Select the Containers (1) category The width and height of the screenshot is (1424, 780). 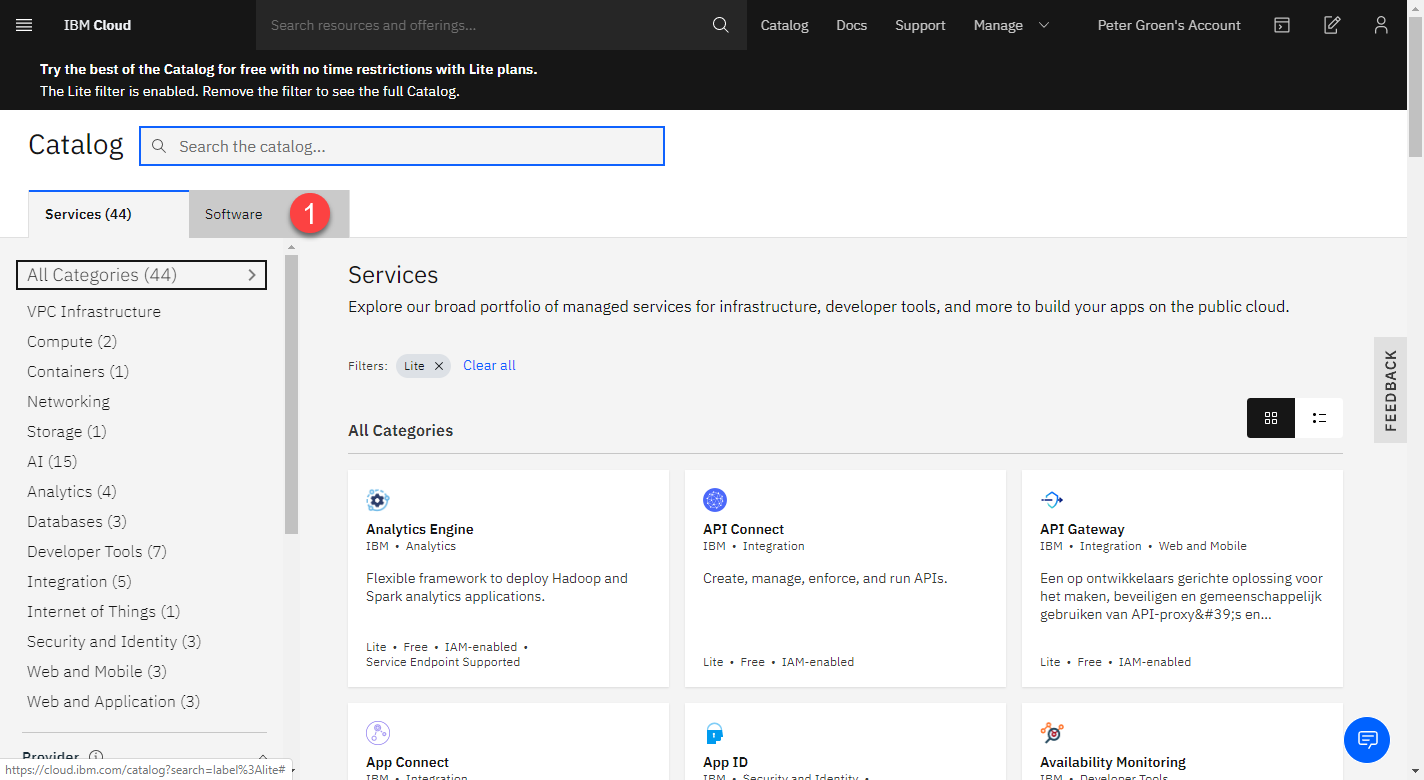click(78, 372)
